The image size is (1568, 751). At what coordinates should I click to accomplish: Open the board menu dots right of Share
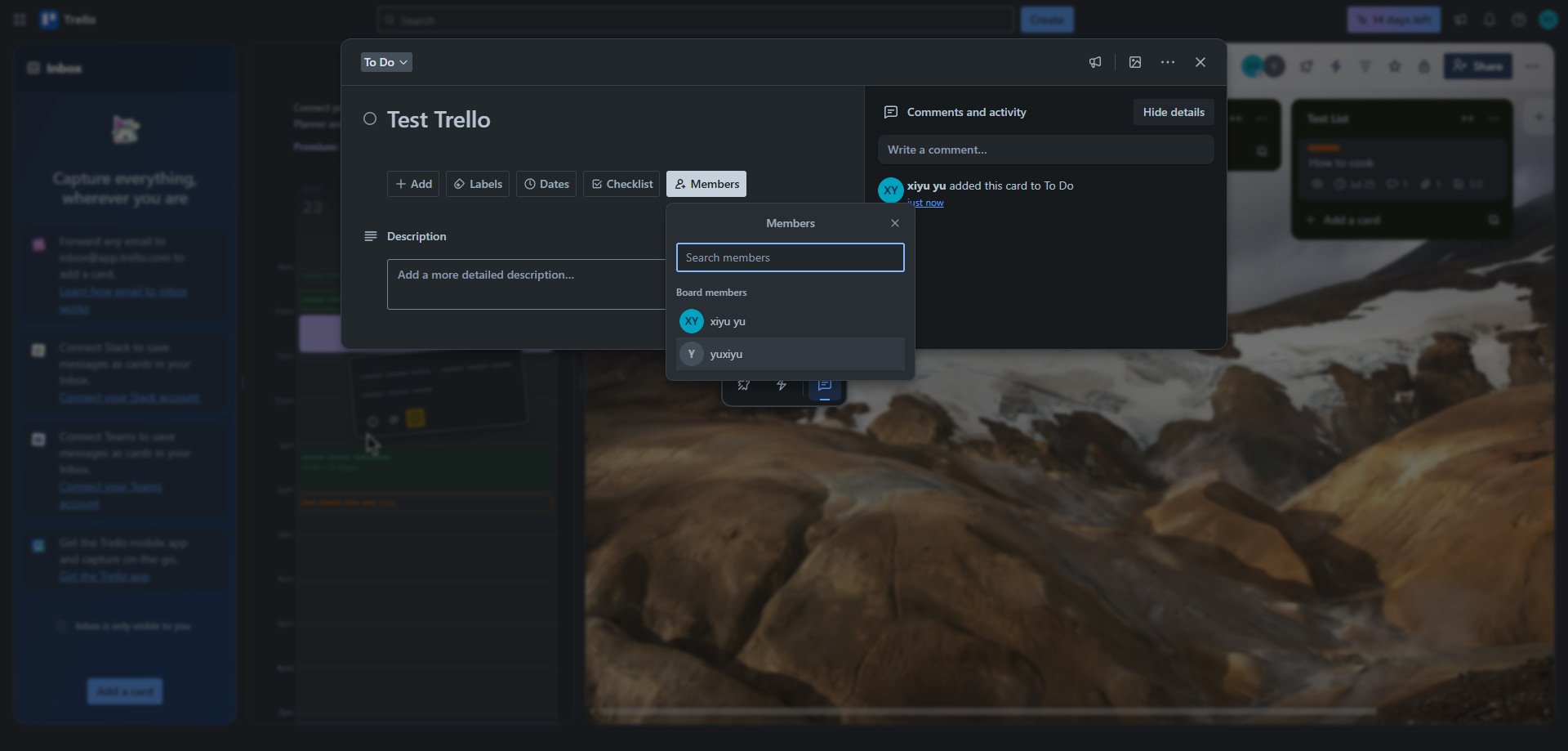[x=1532, y=66]
